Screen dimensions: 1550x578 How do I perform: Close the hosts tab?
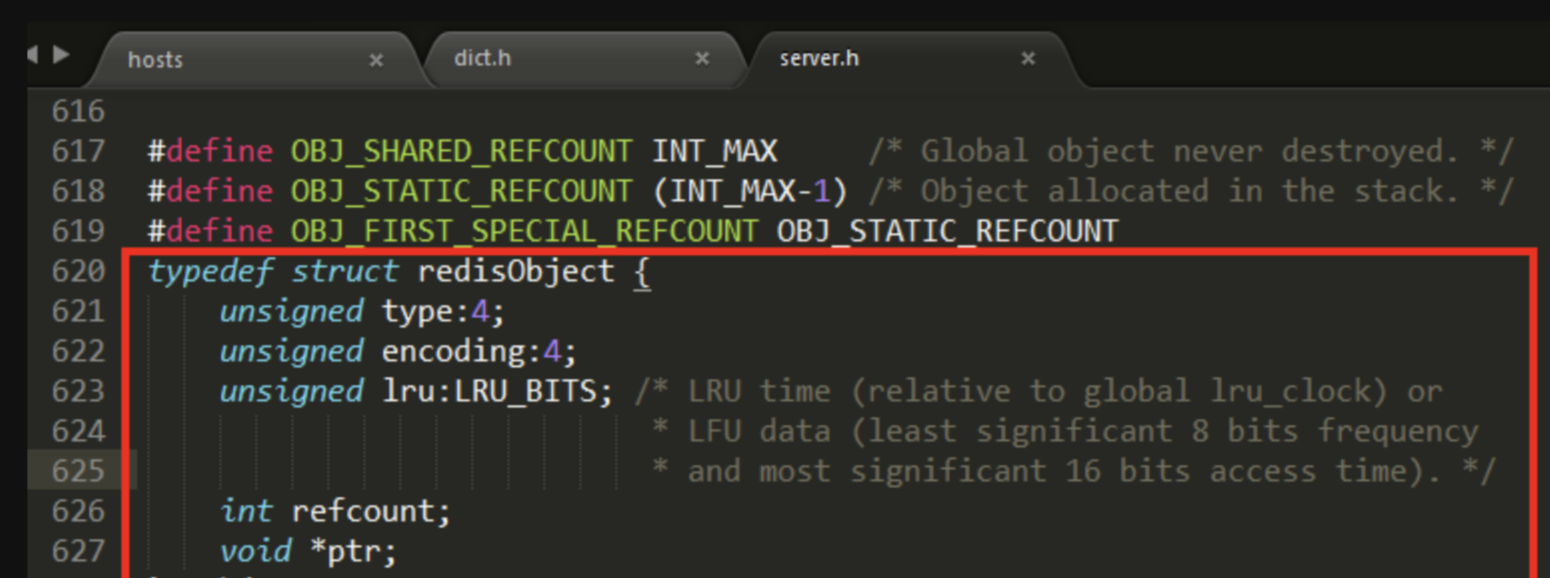tap(376, 60)
